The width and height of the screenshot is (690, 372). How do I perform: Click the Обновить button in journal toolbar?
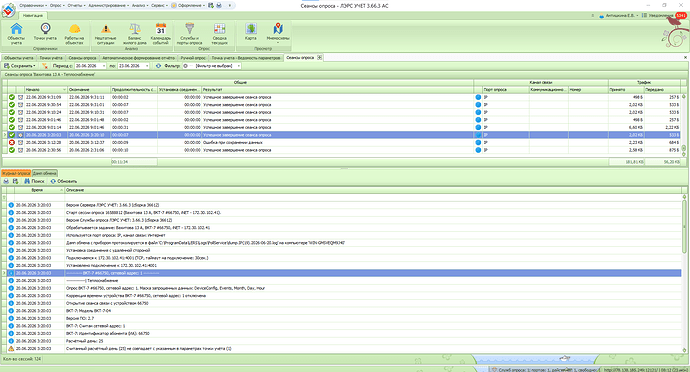pyautogui.click(x=64, y=181)
